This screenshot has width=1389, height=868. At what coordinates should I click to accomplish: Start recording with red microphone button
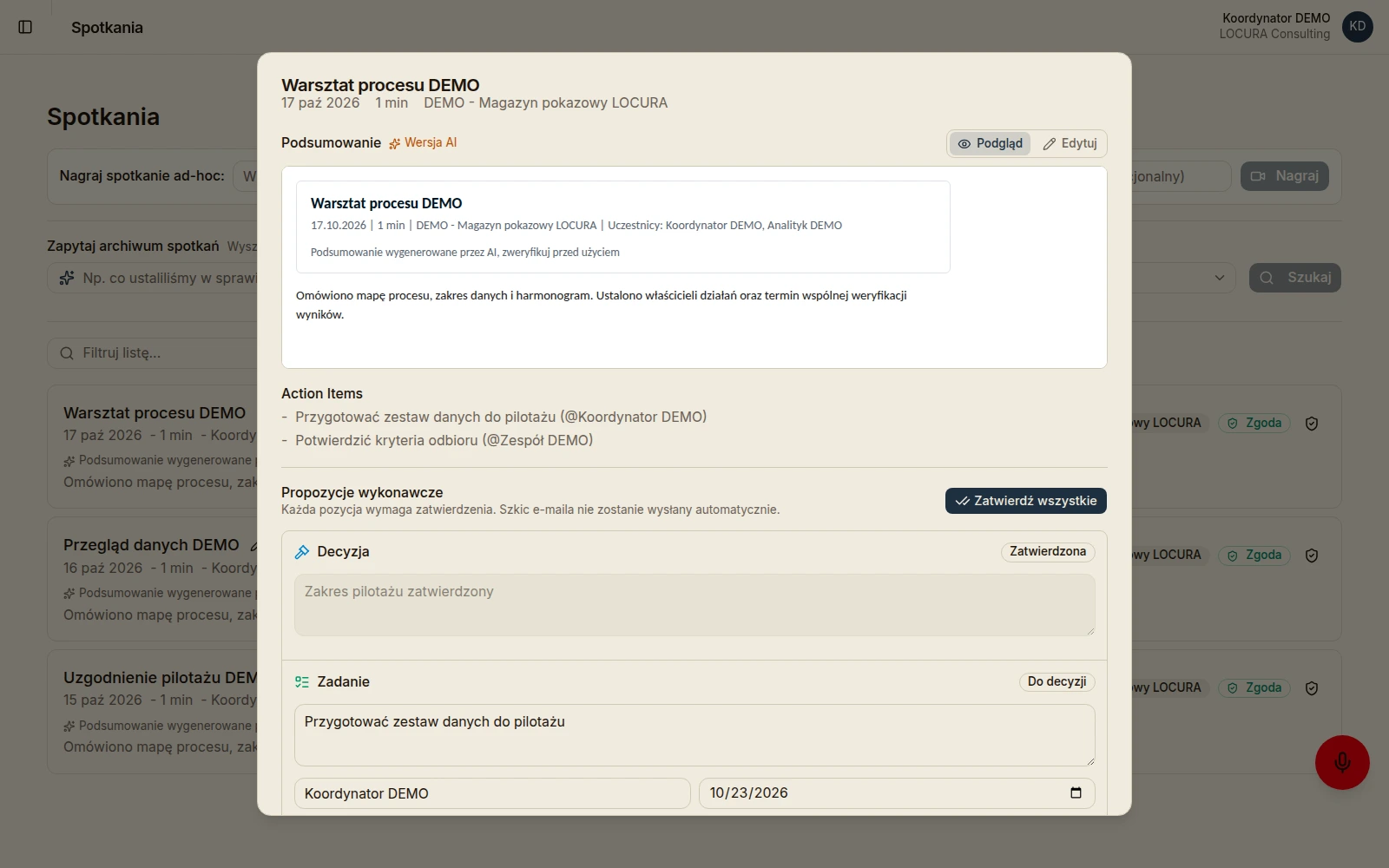click(1342, 762)
